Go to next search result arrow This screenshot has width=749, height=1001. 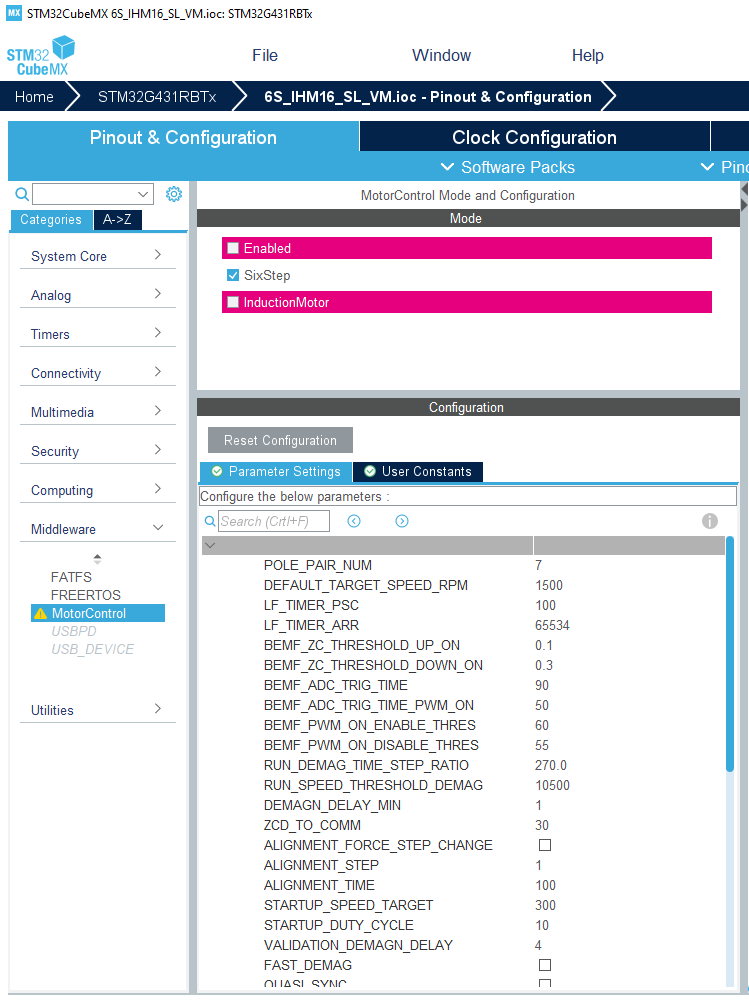pyautogui.click(x=402, y=521)
